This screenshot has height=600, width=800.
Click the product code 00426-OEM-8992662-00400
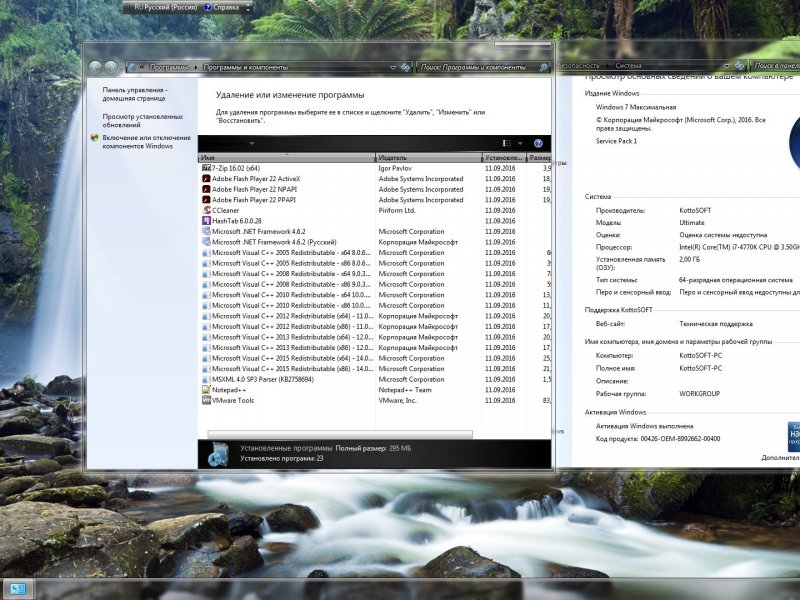tap(681, 439)
